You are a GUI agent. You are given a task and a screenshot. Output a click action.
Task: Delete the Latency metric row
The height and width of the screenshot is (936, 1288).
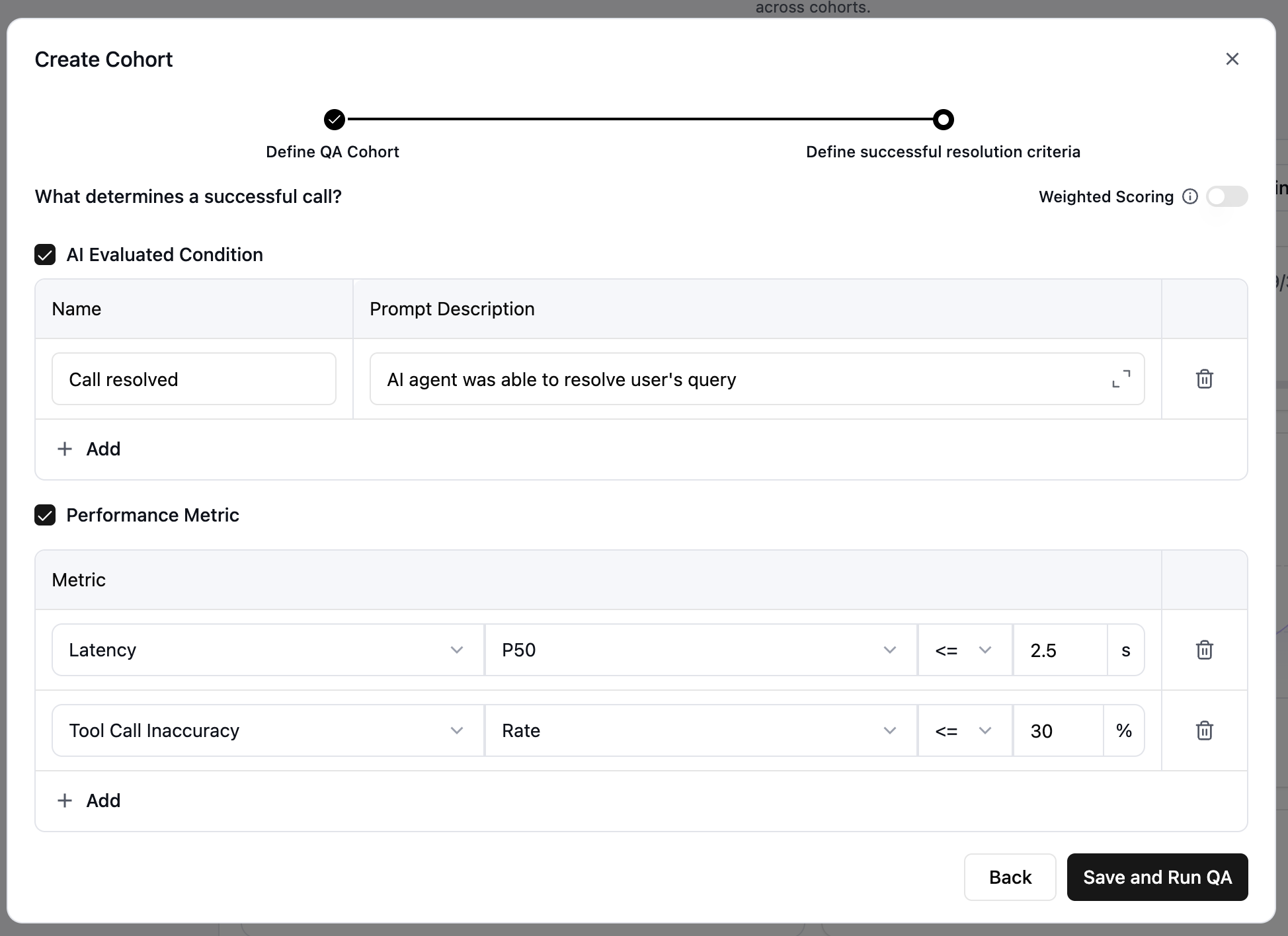1204,650
